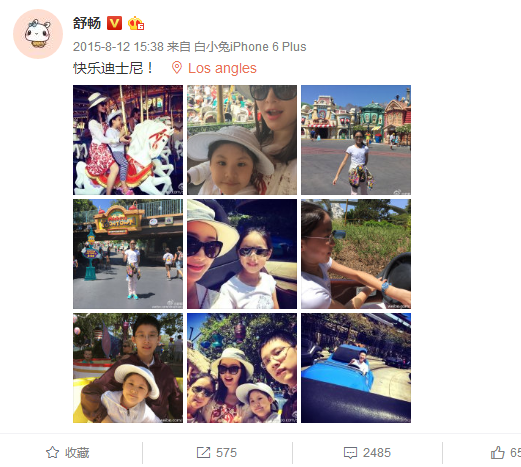Open the carousel horse ride photo

(128, 140)
